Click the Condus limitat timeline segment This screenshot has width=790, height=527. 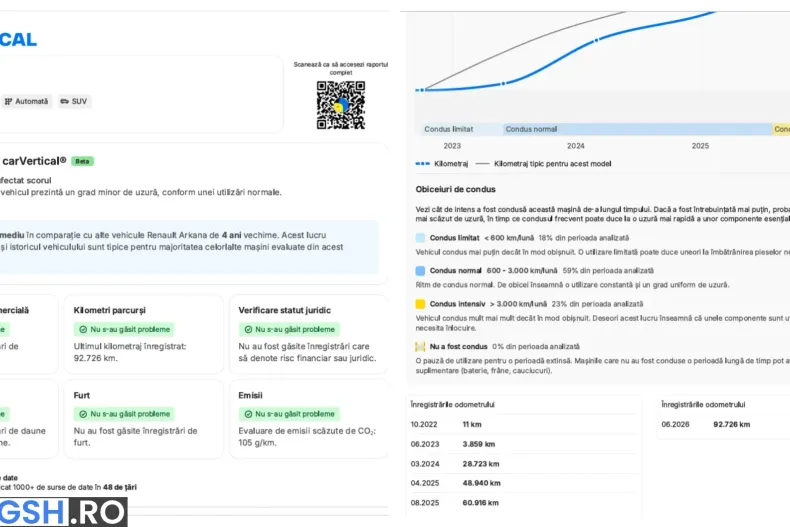pyautogui.click(x=461, y=129)
